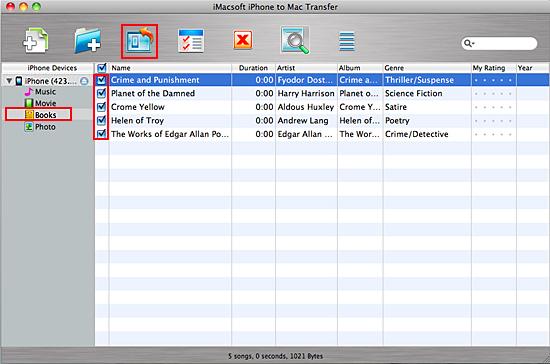Sort by the Album column header

[x=360, y=68]
